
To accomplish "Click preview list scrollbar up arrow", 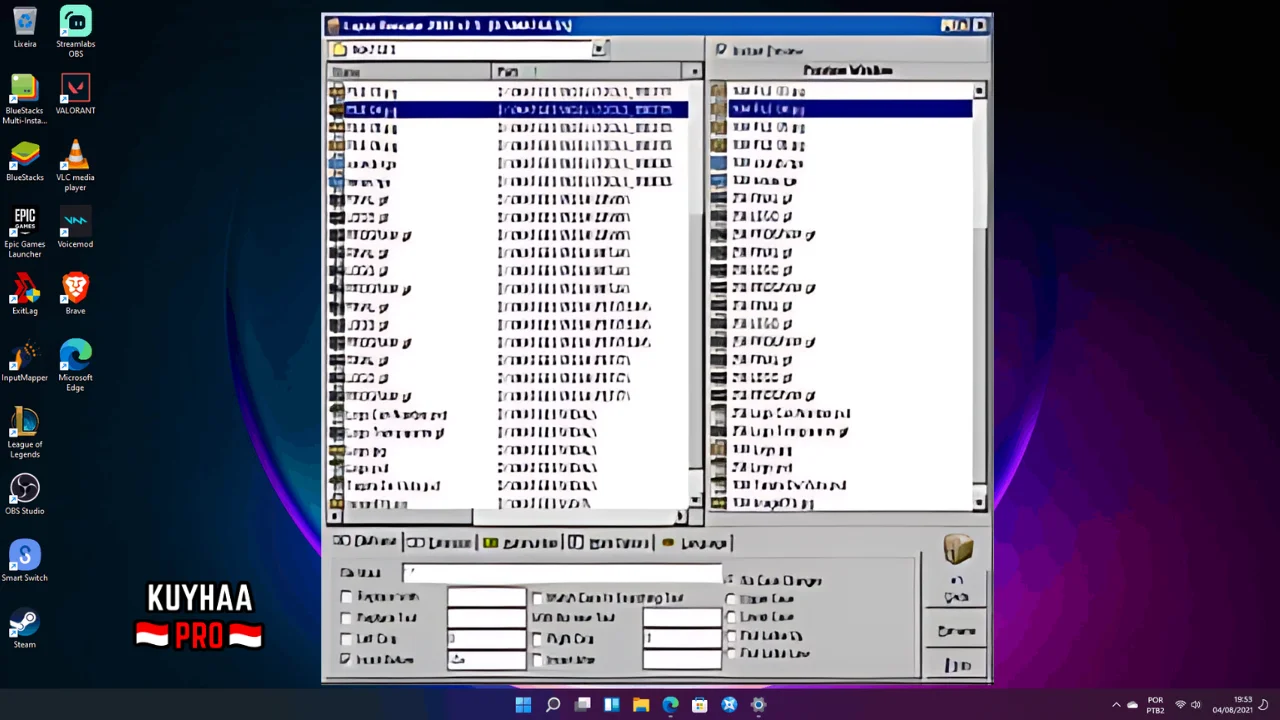I will pyautogui.click(x=980, y=91).
